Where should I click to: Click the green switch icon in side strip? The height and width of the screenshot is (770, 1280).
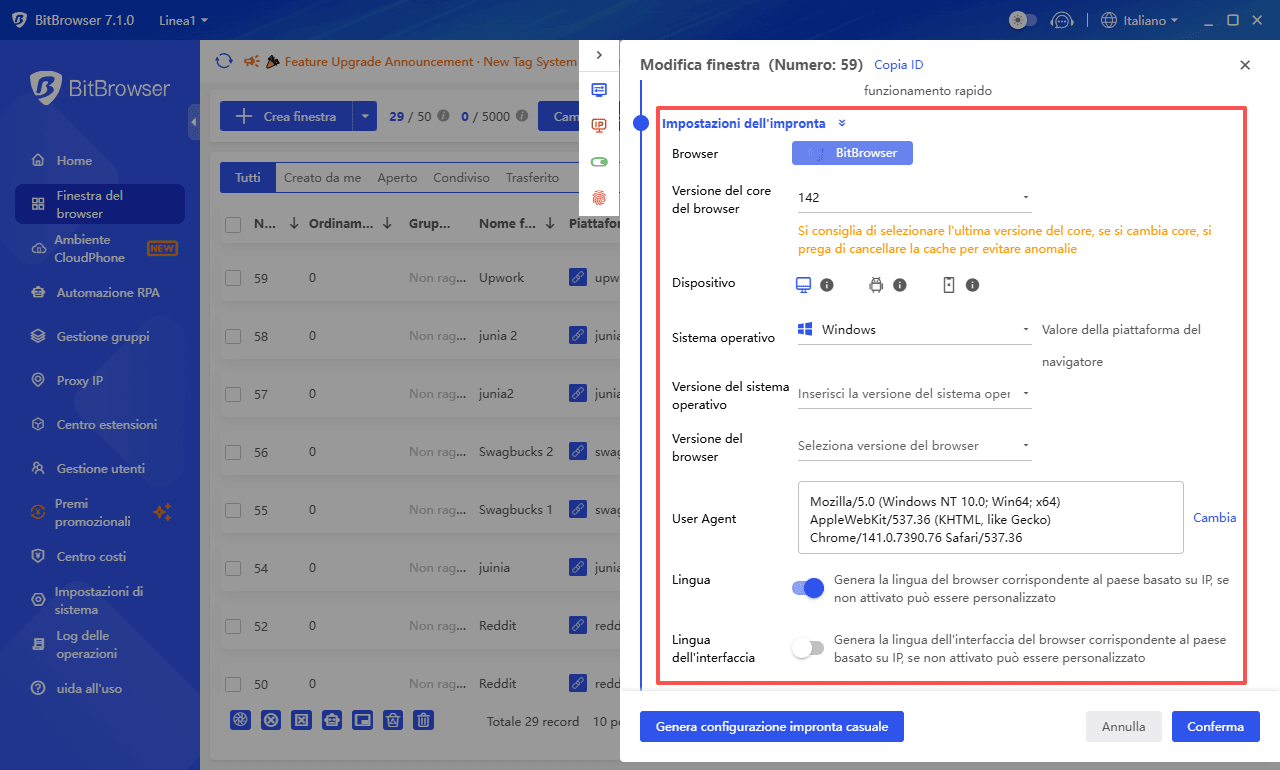pyautogui.click(x=599, y=161)
